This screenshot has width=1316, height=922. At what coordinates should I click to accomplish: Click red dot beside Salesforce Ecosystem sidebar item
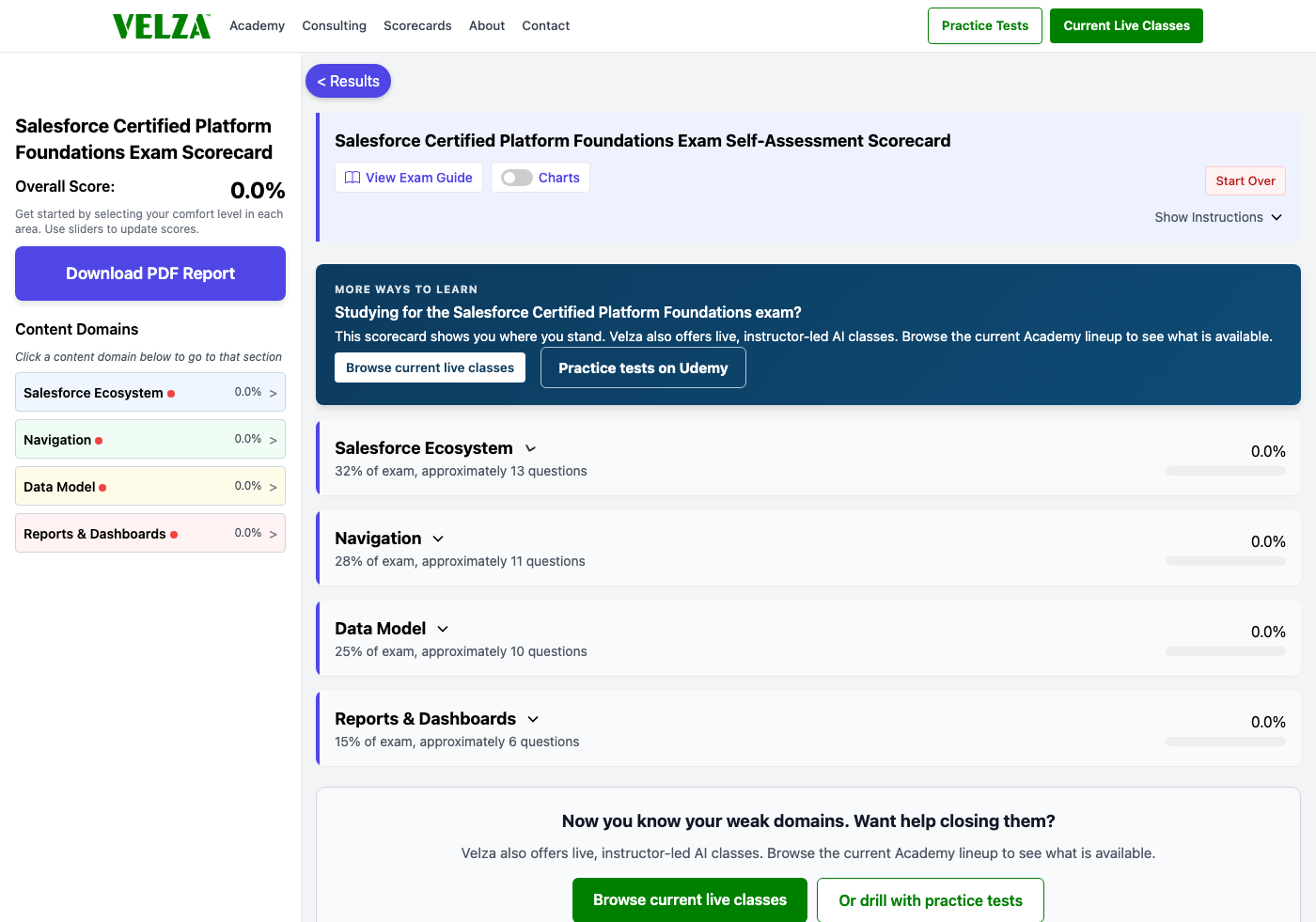[171, 394]
